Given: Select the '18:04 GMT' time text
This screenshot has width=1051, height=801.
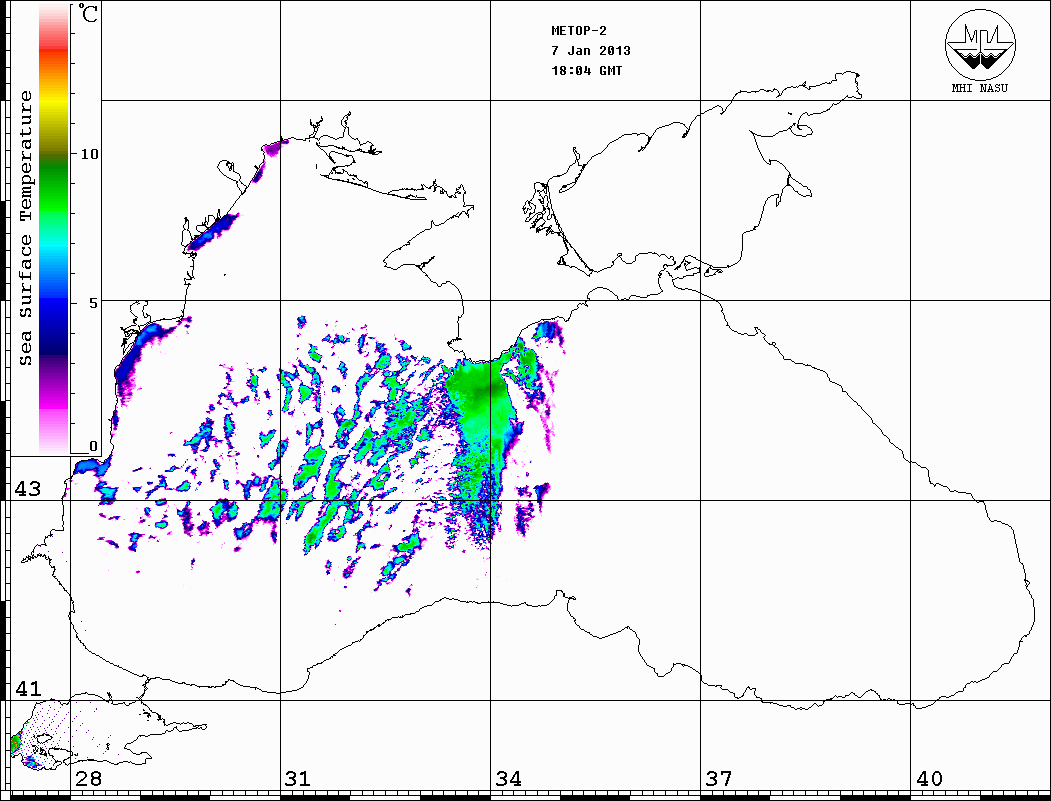Looking at the screenshot, I should [x=587, y=70].
